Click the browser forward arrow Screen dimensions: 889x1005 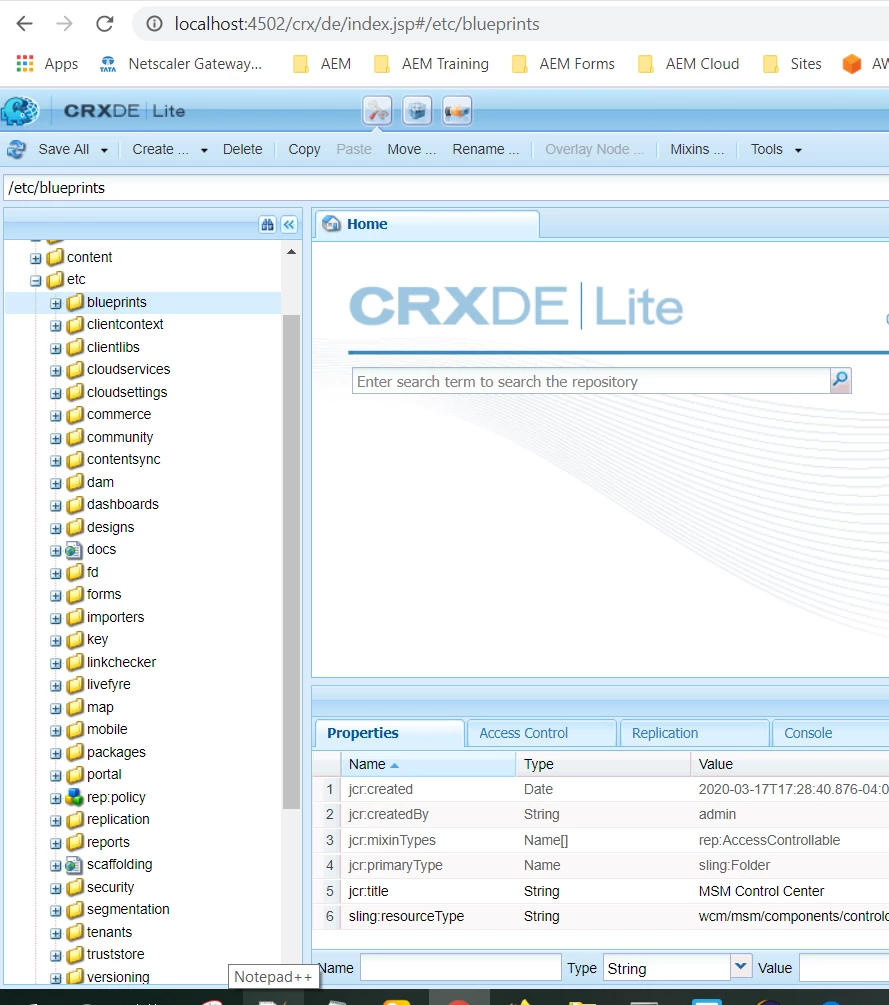64,24
